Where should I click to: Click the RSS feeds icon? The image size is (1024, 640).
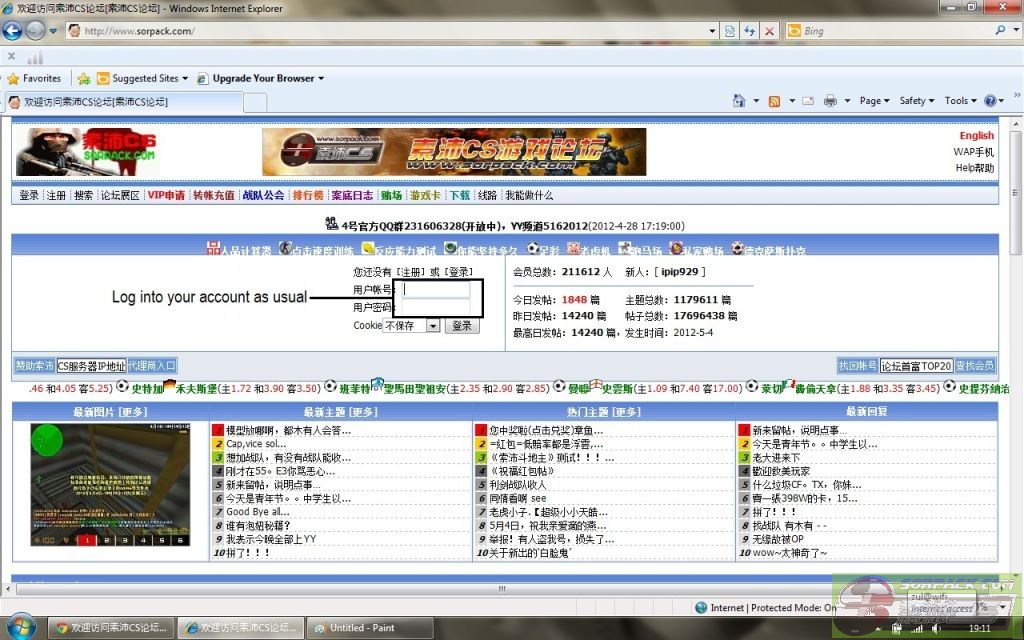point(774,101)
